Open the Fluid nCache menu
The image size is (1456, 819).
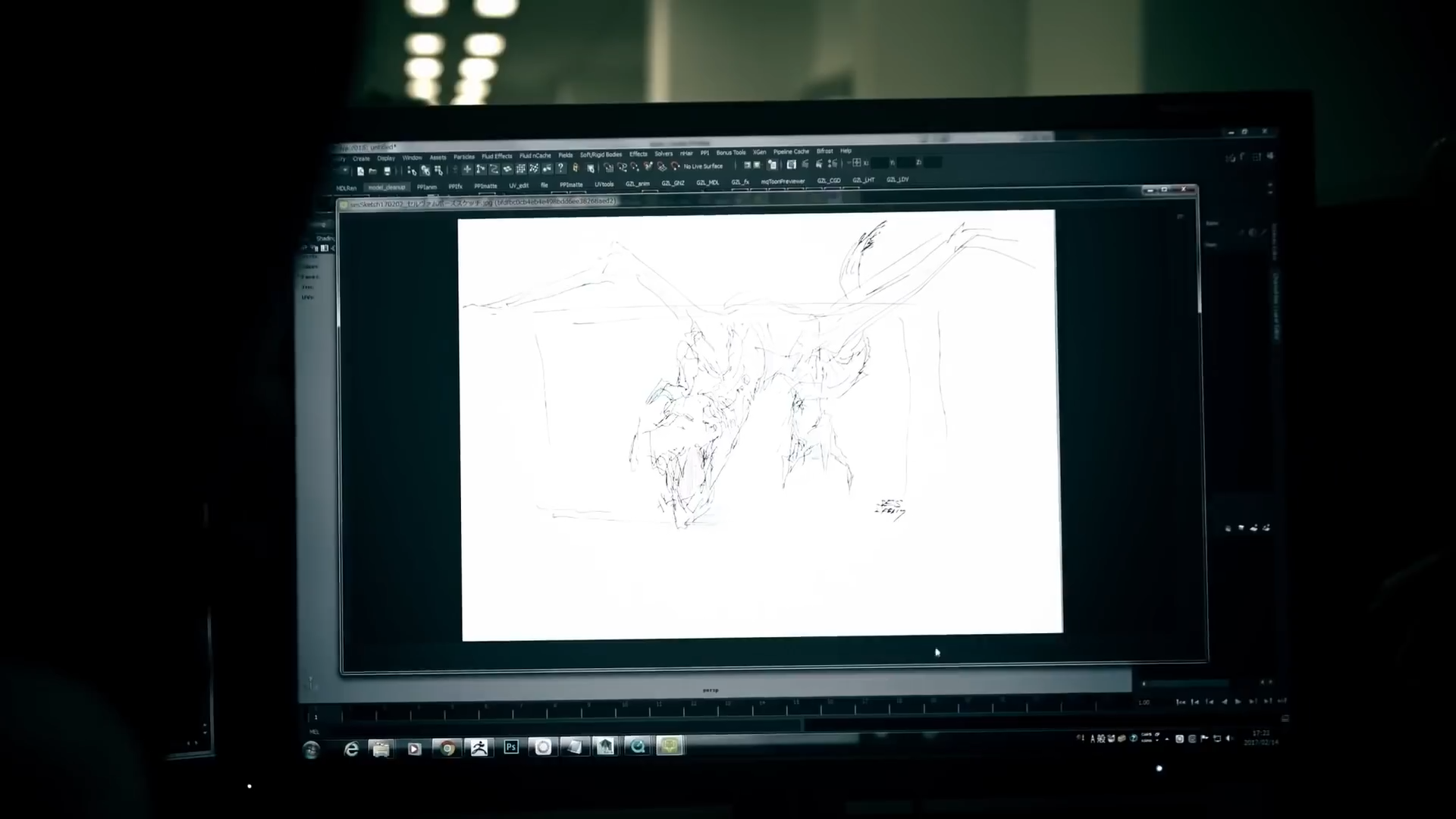tap(535, 155)
